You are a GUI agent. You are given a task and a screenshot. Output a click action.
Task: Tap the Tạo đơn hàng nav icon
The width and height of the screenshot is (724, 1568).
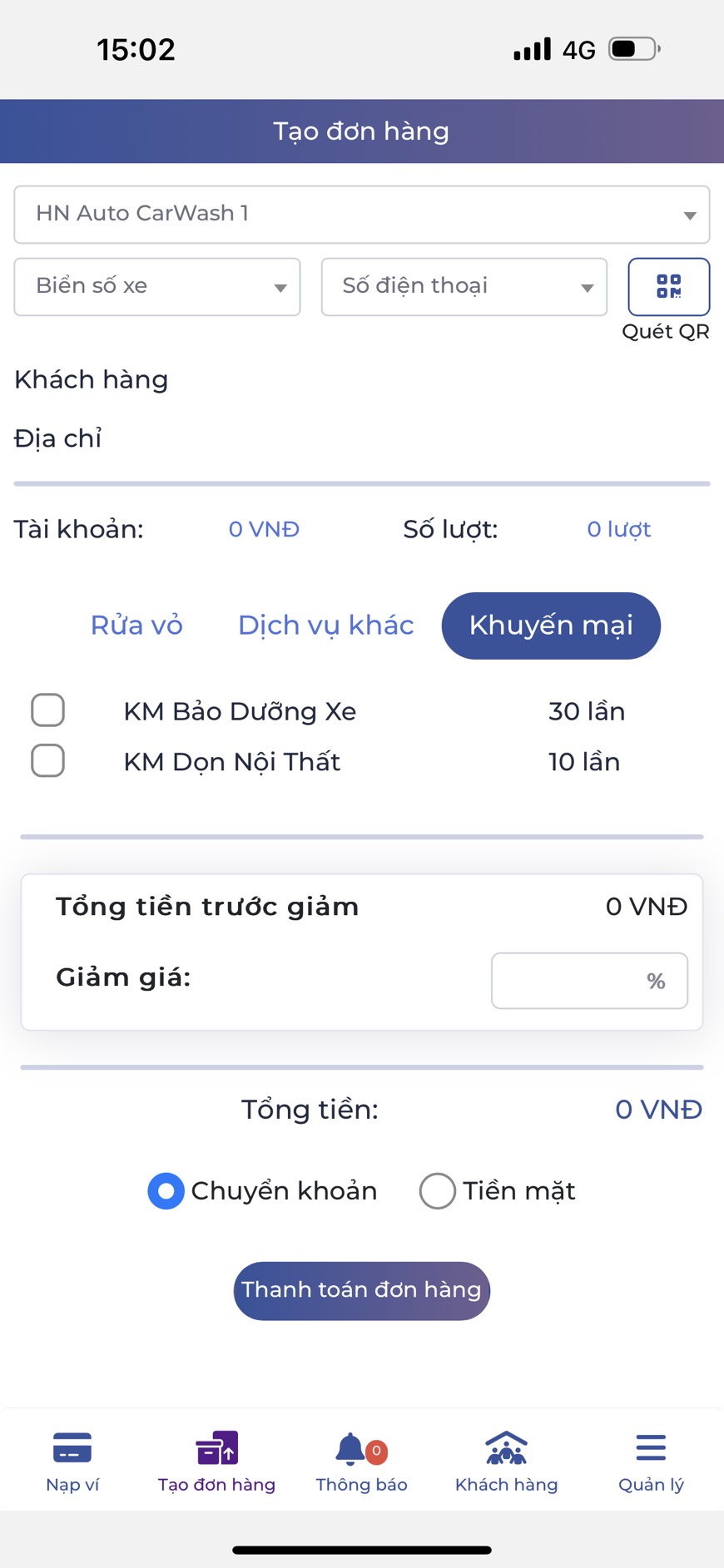(x=216, y=1448)
